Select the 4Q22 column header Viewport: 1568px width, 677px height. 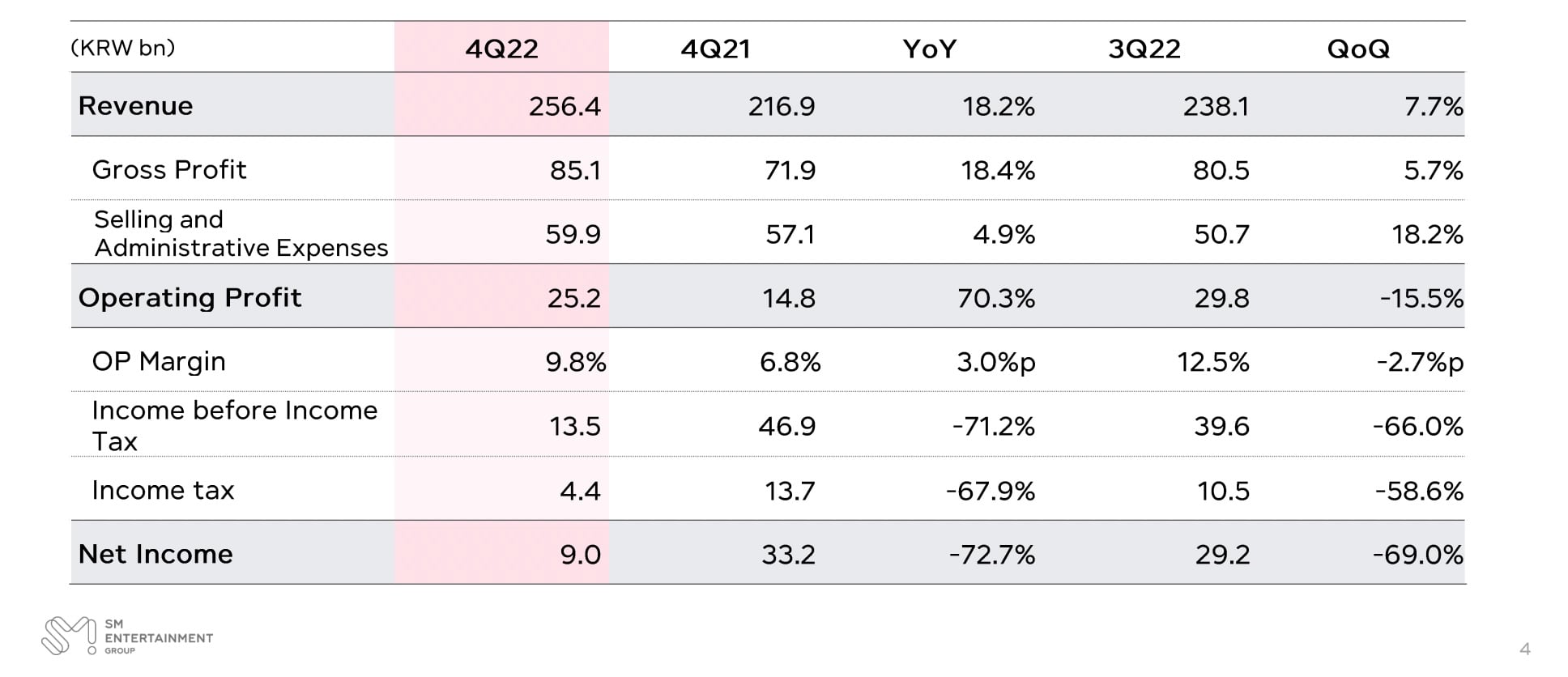click(x=501, y=49)
